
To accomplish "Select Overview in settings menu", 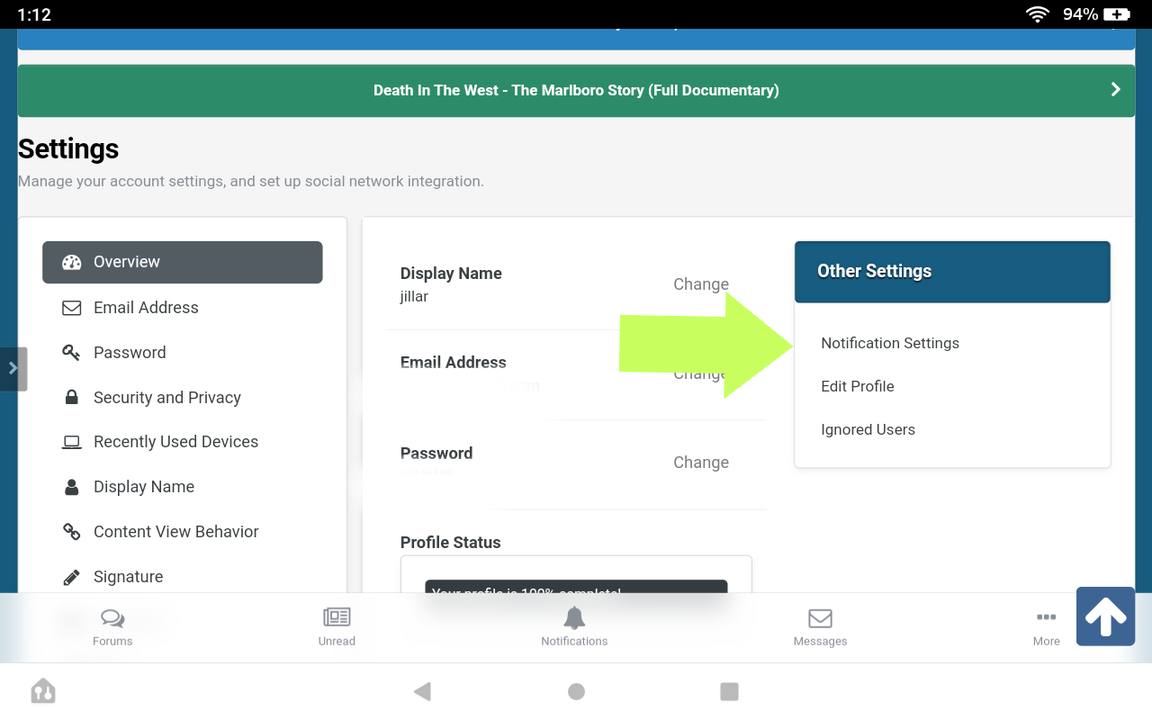I will [182, 262].
